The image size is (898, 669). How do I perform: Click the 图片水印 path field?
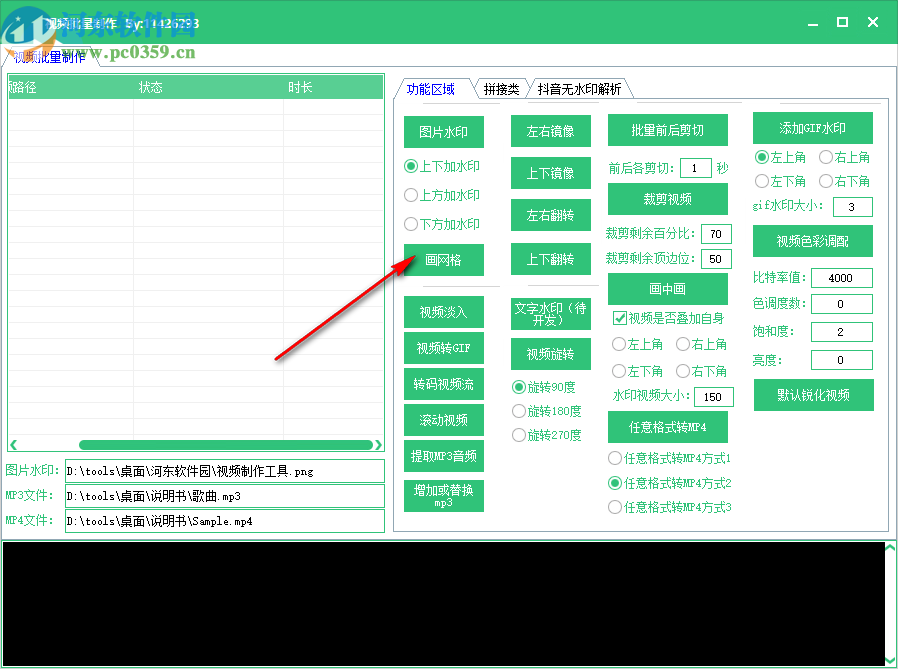(224, 471)
